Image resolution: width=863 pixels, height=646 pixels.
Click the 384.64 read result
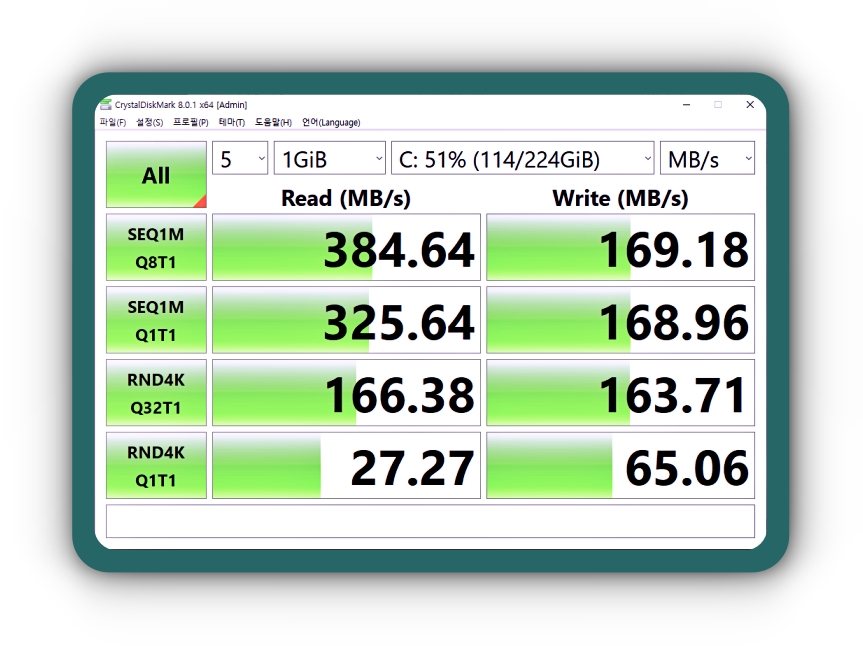(x=346, y=248)
